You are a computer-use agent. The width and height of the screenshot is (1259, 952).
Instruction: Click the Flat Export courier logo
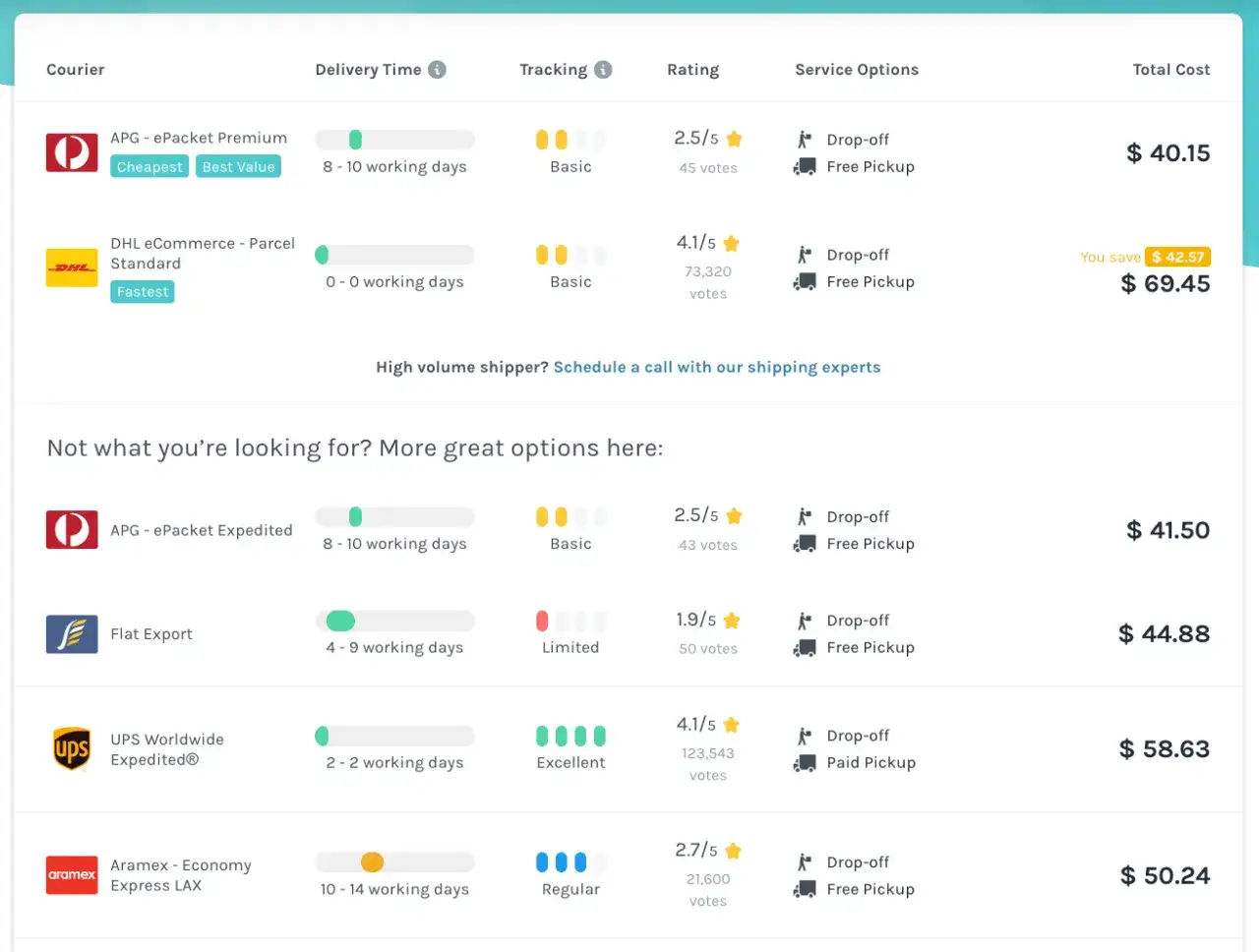coord(72,634)
